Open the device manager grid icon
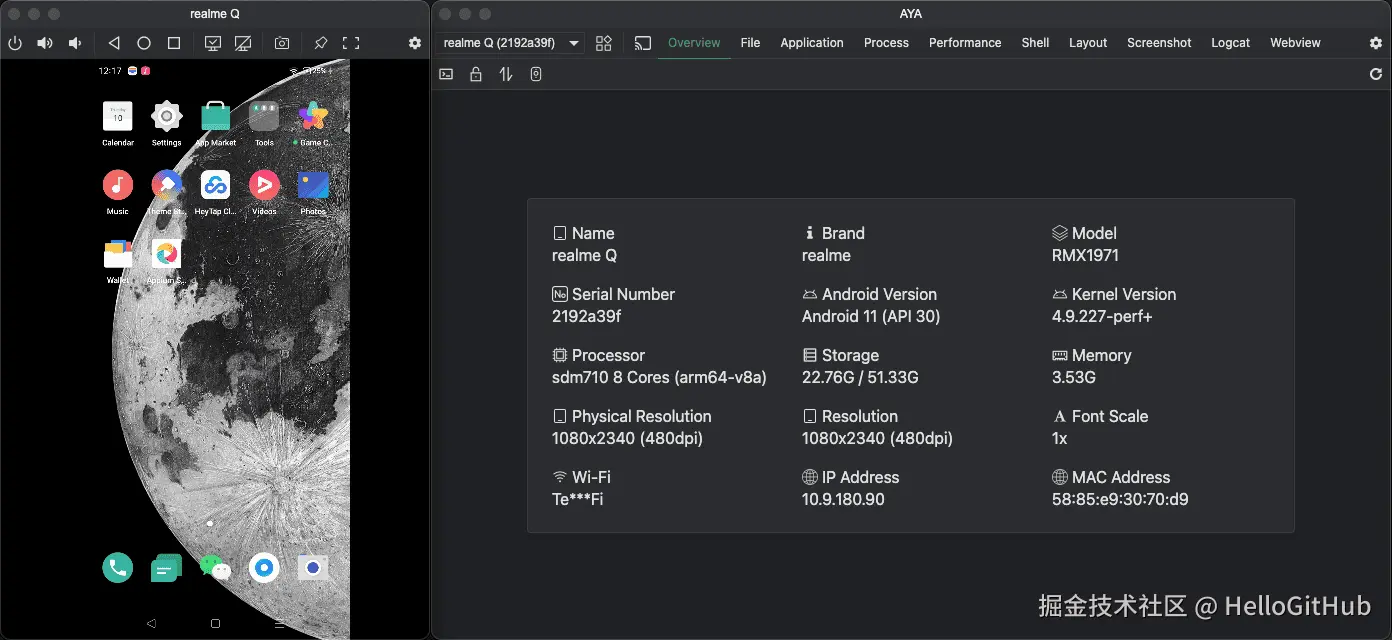Viewport: 1392px width, 640px height. pos(604,43)
